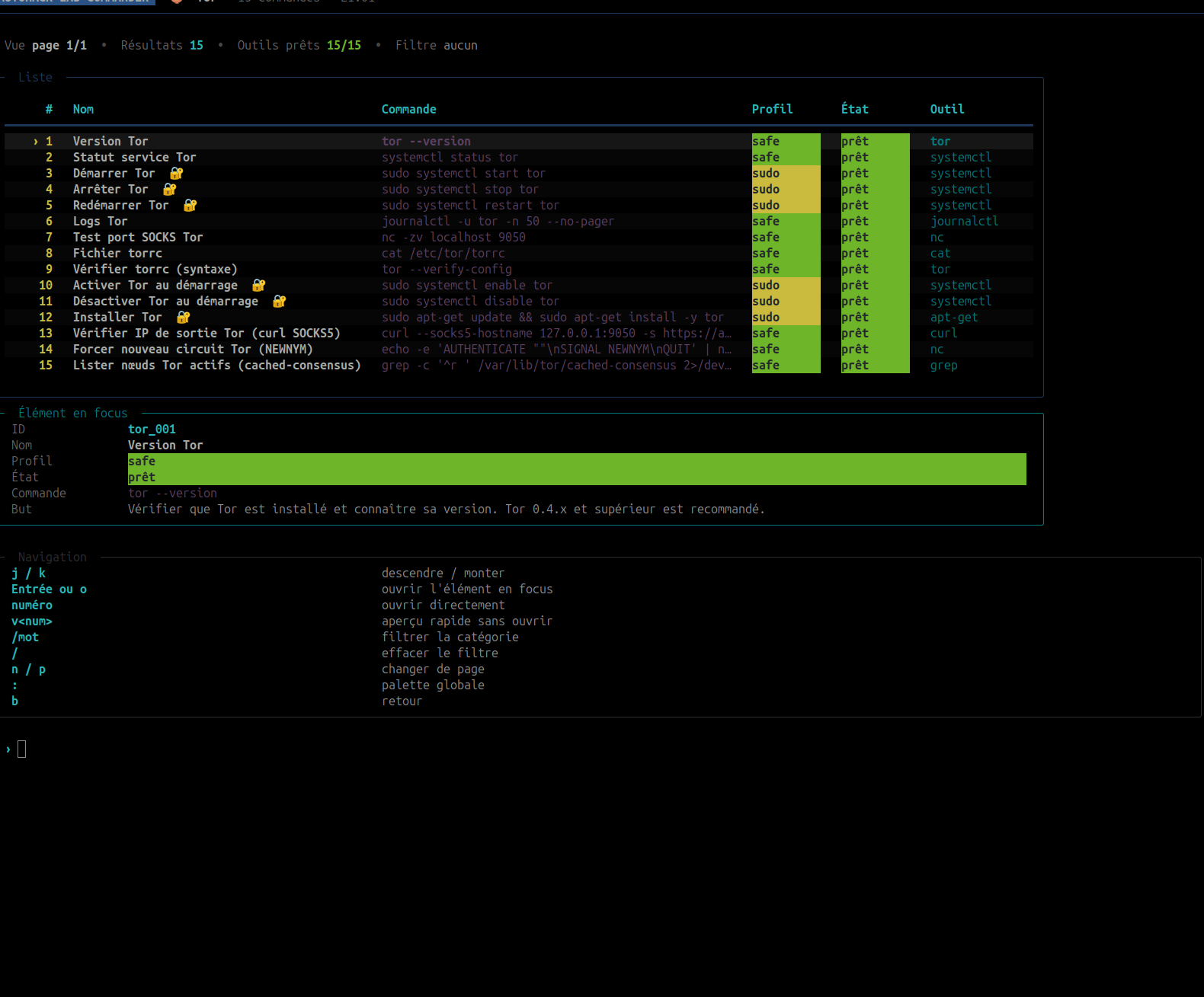Click the 'Résultats 15' indicator

point(162,45)
